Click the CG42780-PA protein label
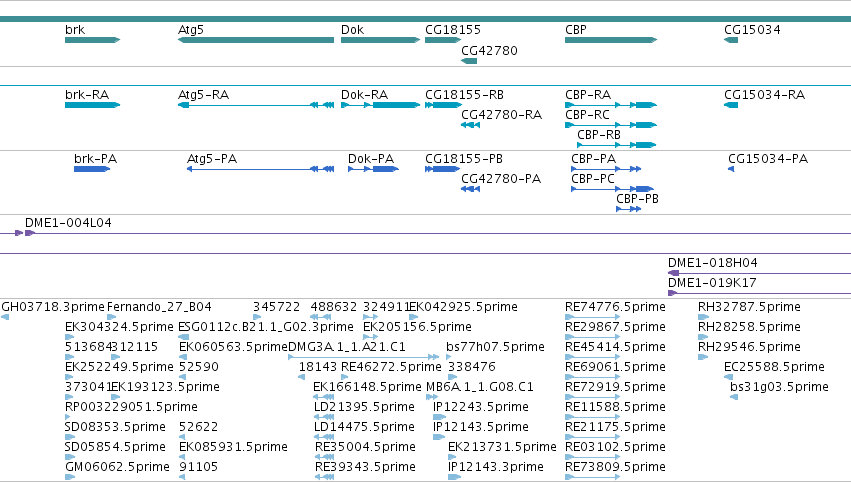 coord(501,179)
